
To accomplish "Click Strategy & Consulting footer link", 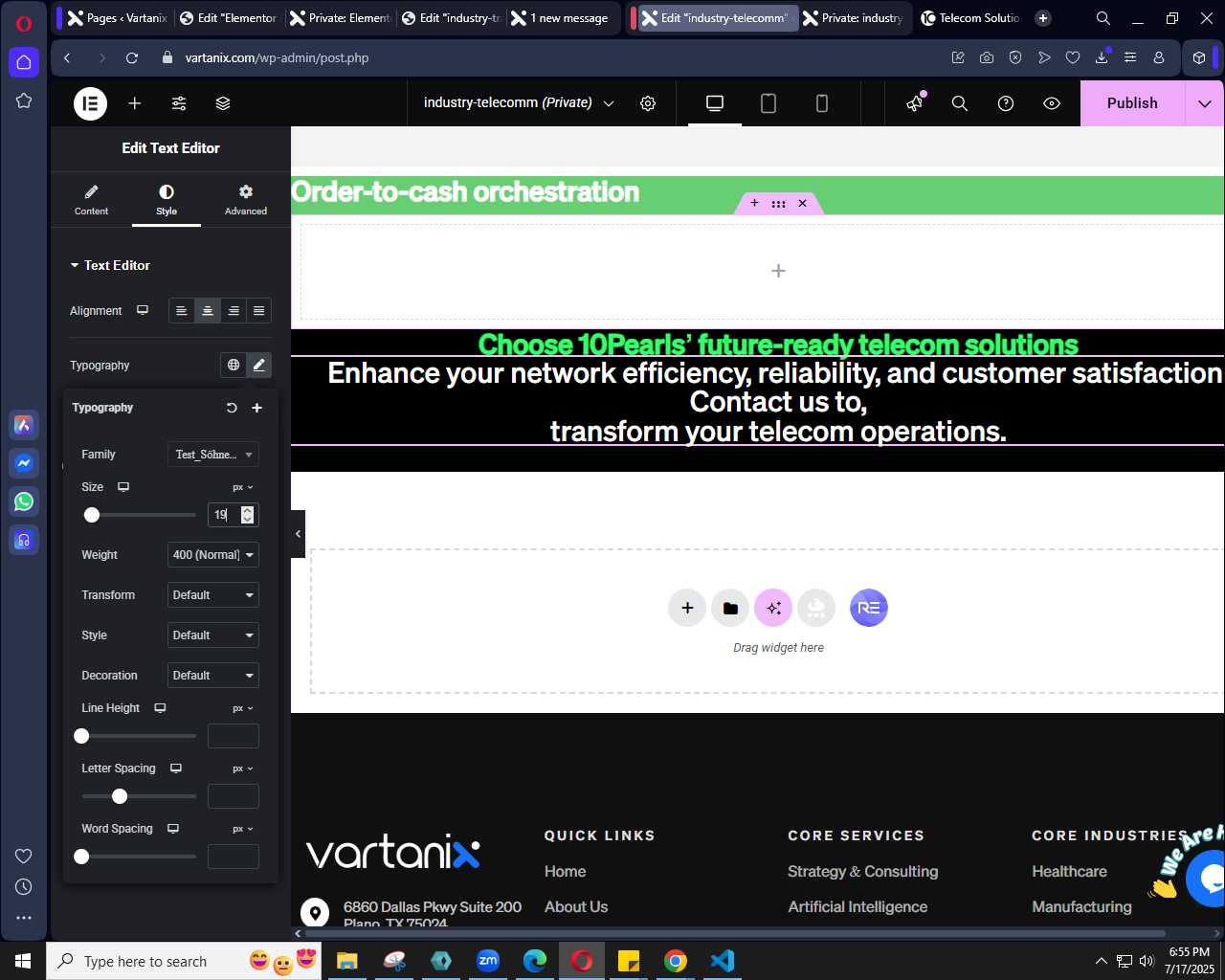I will tap(862, 872).
